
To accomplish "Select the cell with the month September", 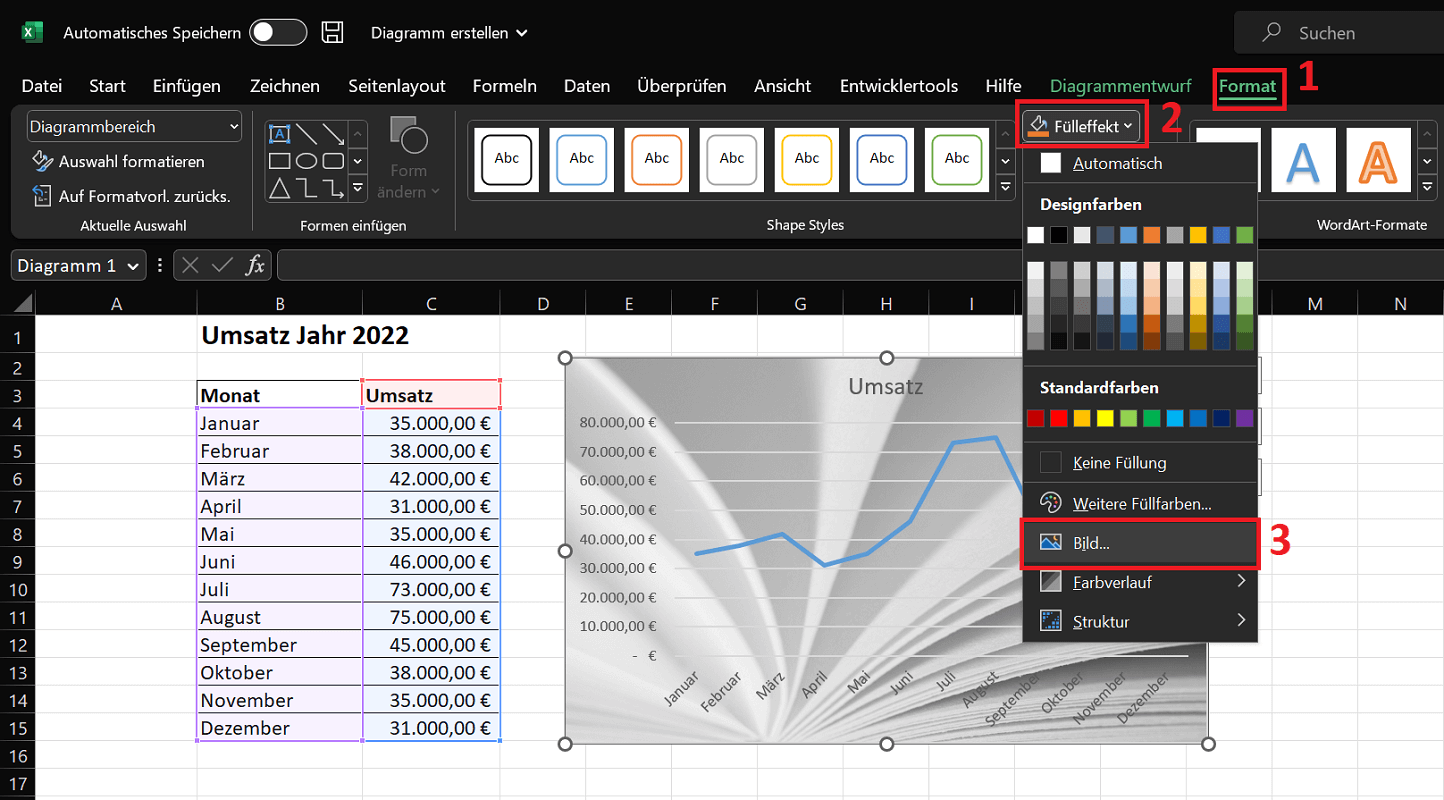I will 280,645.
